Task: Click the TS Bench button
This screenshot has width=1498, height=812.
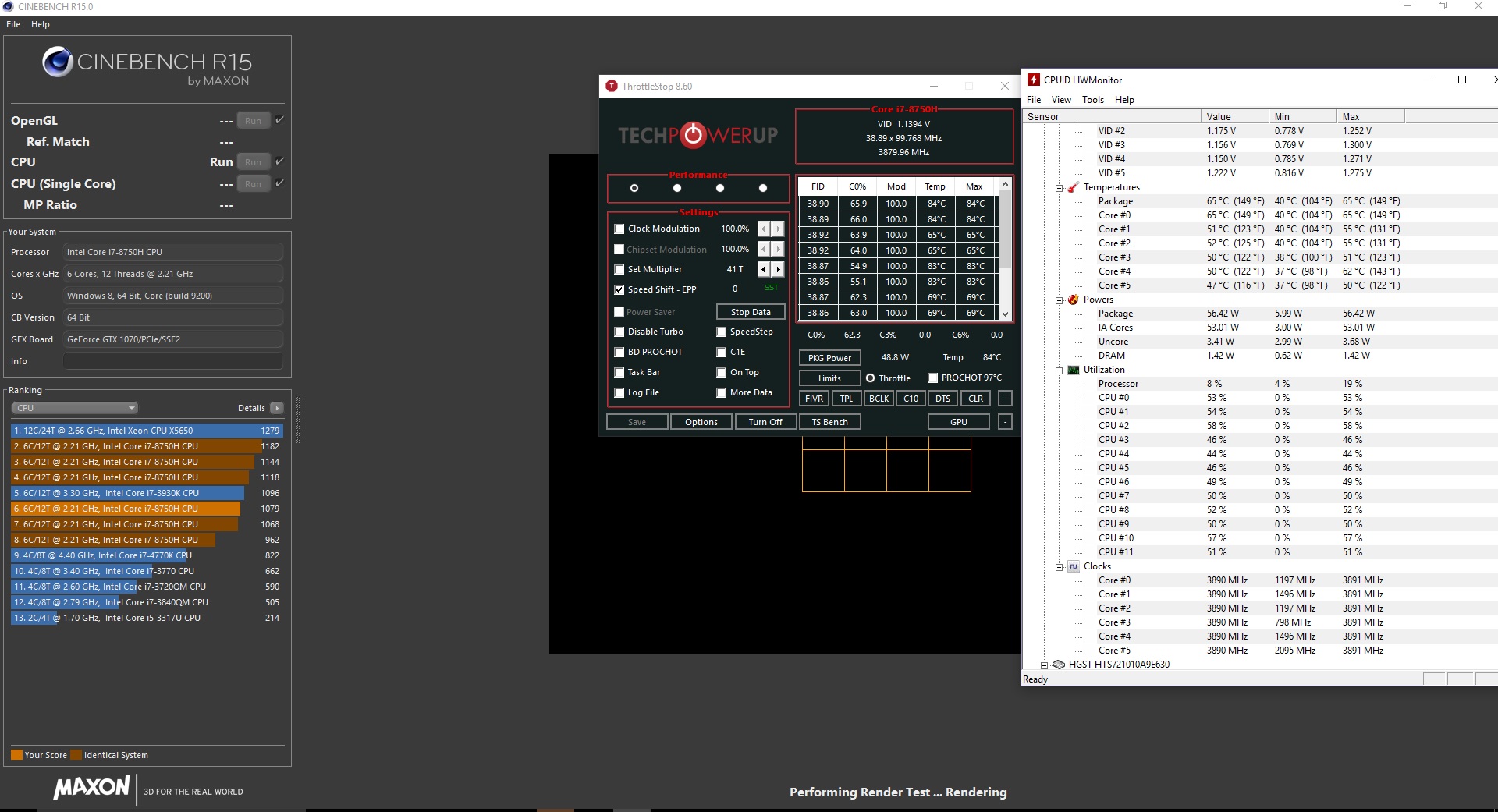Action: pyautogui.click(x=829, y=422)
